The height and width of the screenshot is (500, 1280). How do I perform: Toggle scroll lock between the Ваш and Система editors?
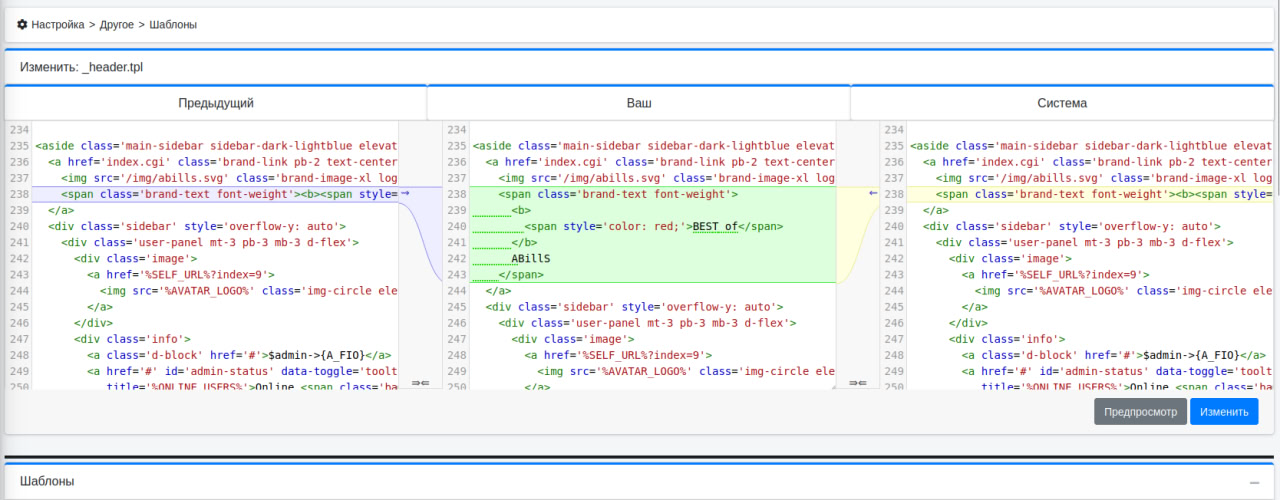pyautogui.click(x=857, y=382)
